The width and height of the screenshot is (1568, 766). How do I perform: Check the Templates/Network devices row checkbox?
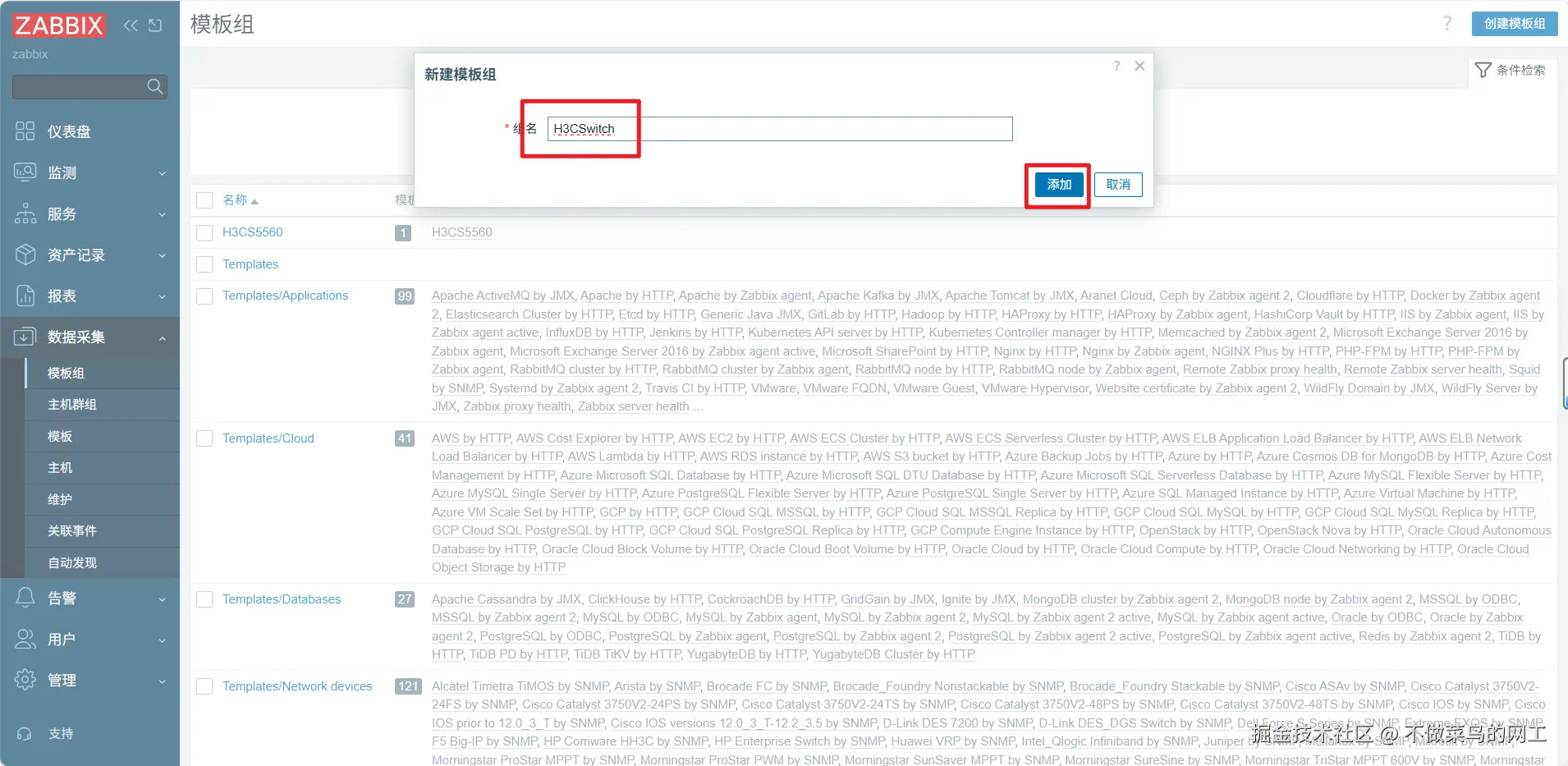204,686
